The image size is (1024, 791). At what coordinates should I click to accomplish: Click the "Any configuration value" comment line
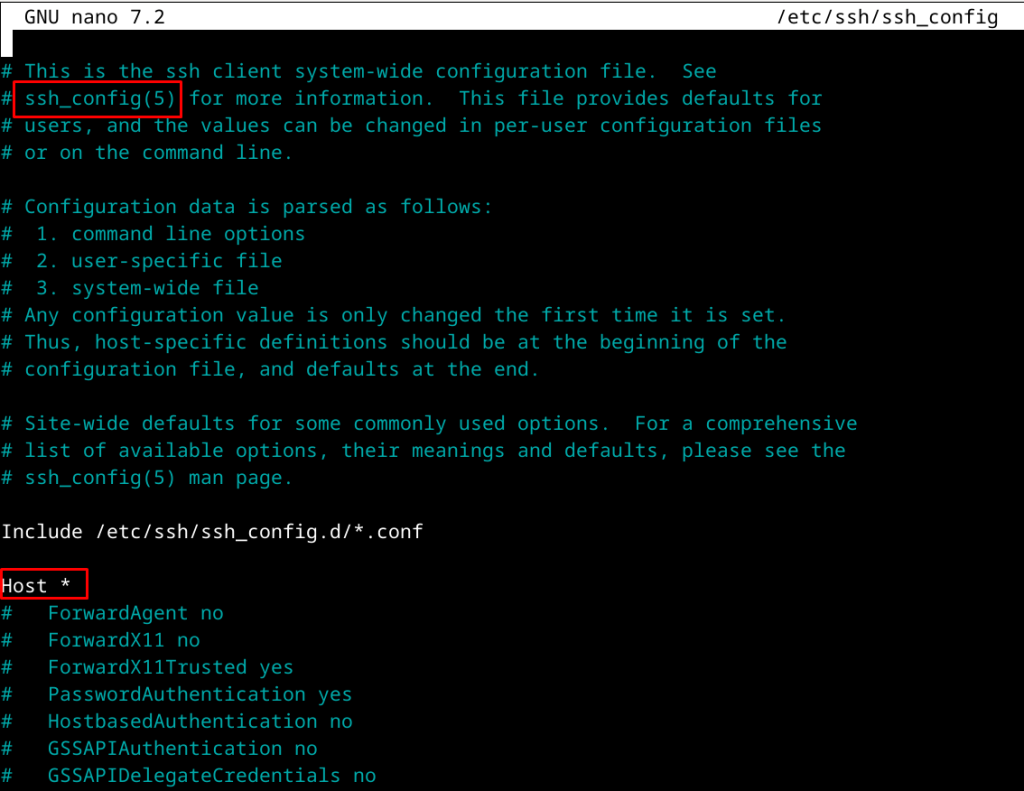[x=405, y=314]
